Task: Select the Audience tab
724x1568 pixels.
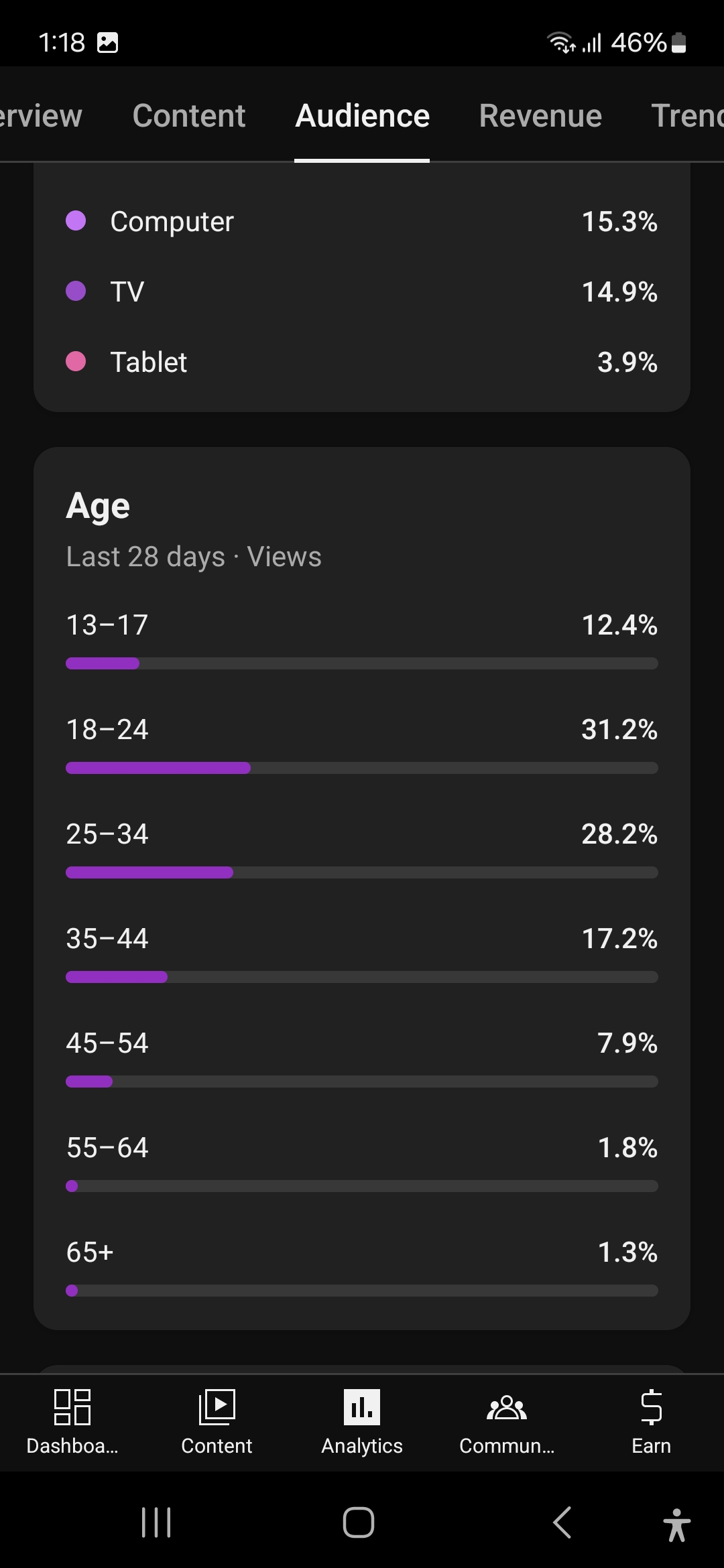Action: (x=362, y=116)
